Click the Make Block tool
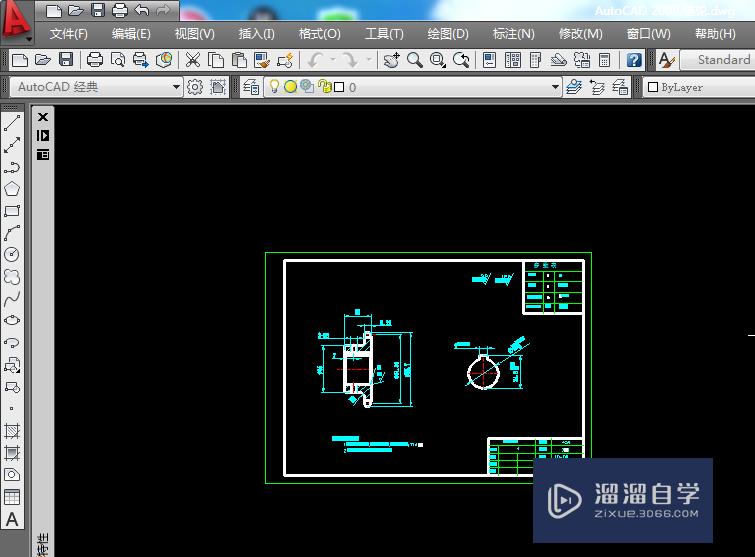This screenshot has width=755, height=557. pyautogui.click(x=12, y=387)
